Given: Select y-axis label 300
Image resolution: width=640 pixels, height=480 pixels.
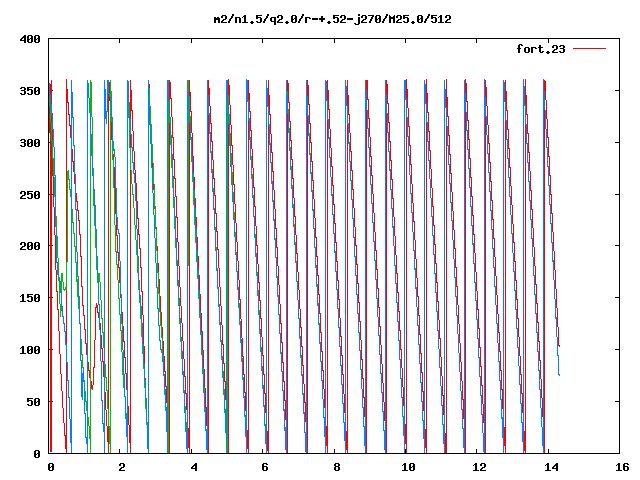Looking at the screenshot, I should (30, 143).
